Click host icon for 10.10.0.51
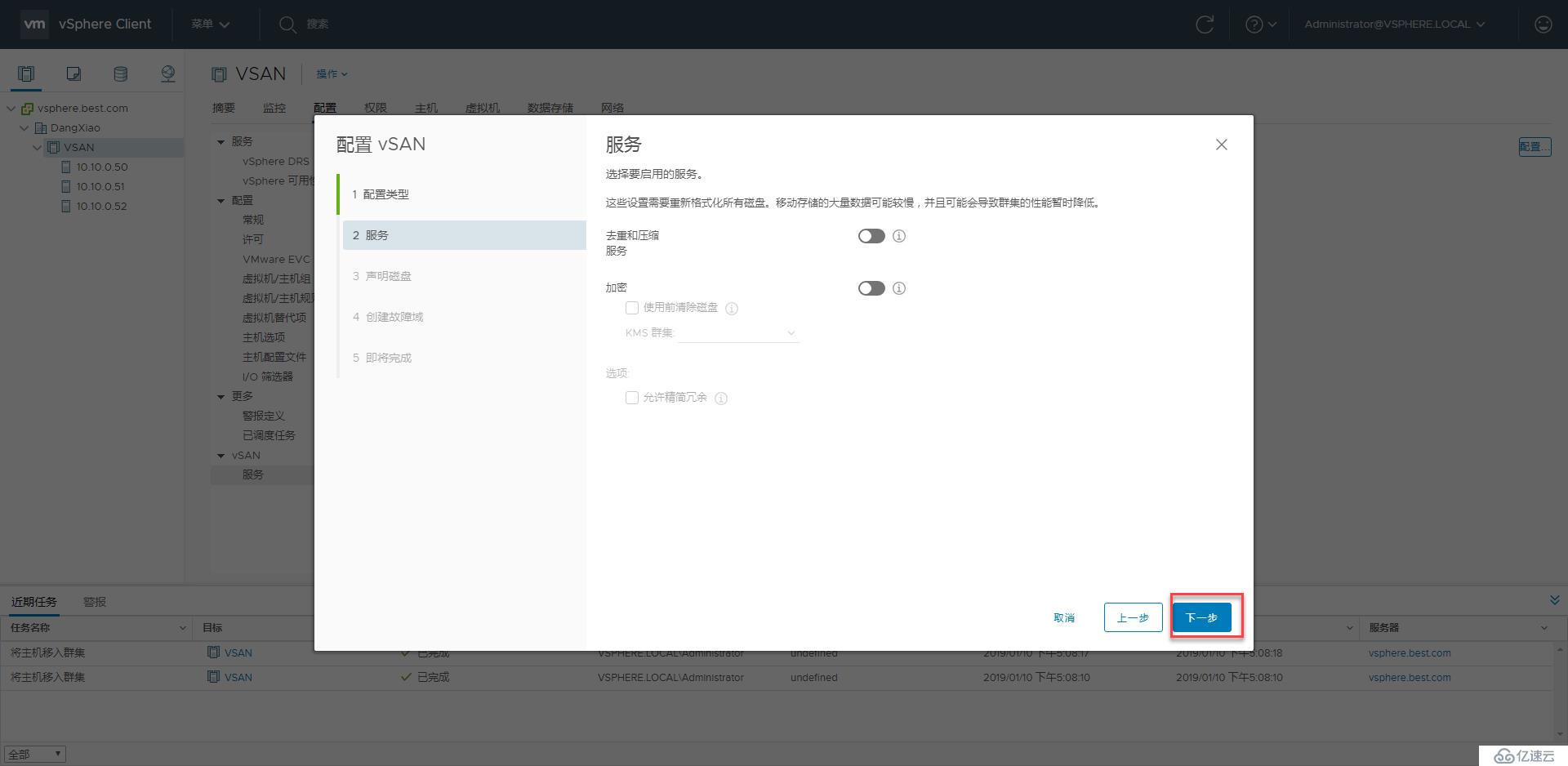The image size is (1568, 766). (66, 187)
